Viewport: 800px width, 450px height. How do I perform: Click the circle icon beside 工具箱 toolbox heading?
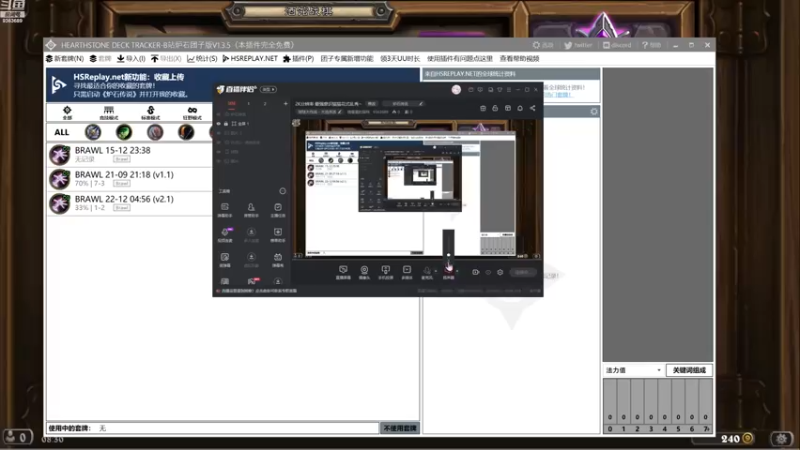(283, 191)
